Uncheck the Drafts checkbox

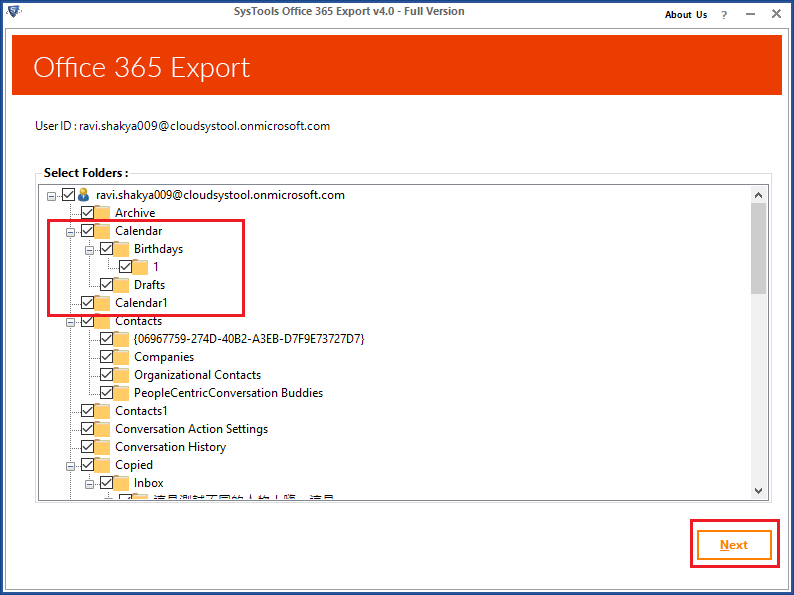pyautogui.click(x=106, y=285)
